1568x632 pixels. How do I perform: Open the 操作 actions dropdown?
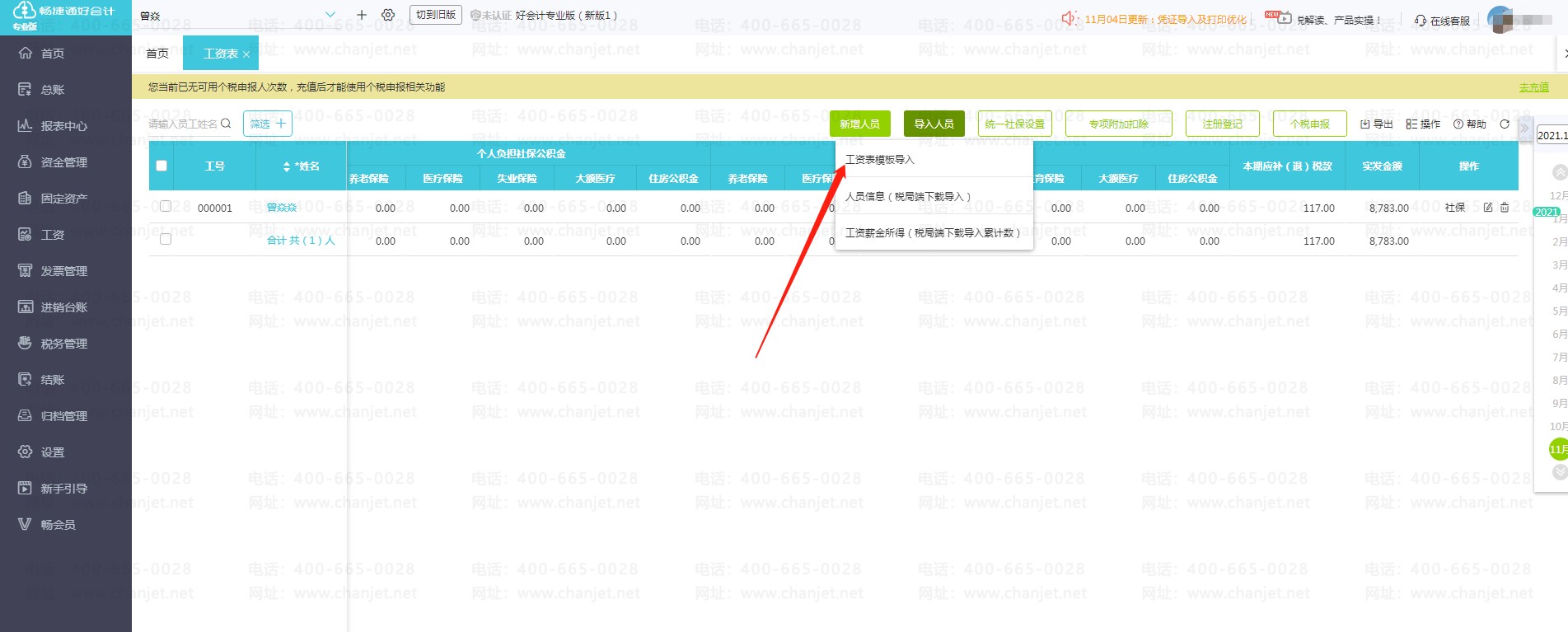pos(1423,124)
